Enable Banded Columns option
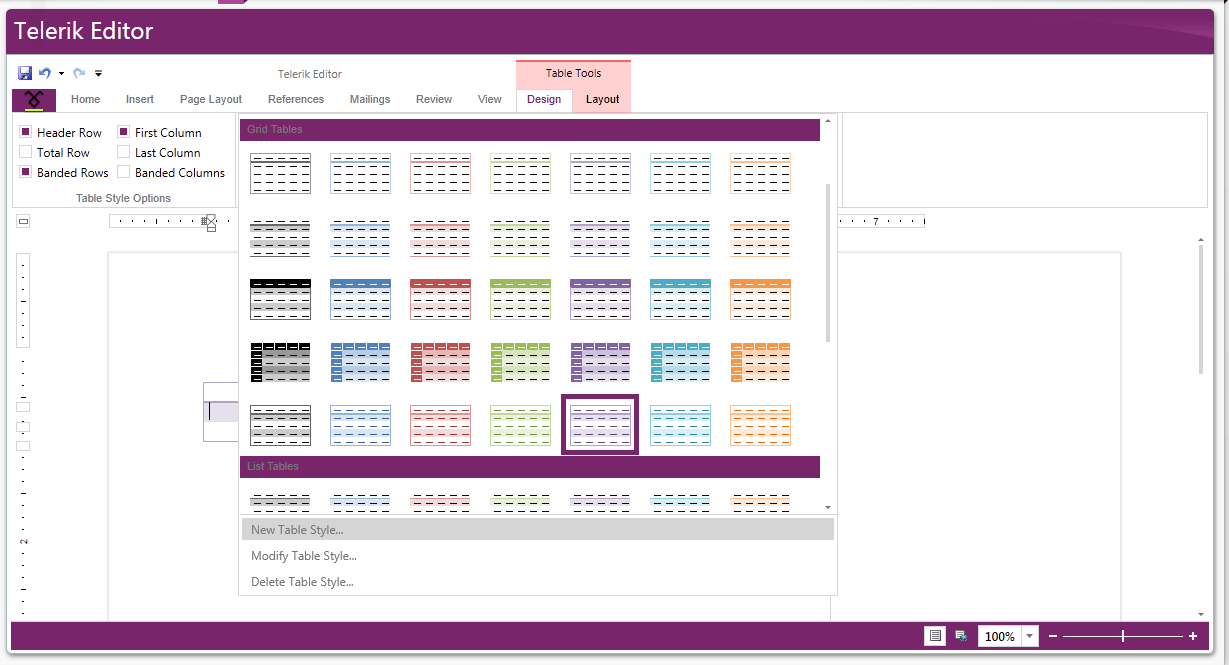Screen dimensions: 1229x665 (x=123, y=172)
